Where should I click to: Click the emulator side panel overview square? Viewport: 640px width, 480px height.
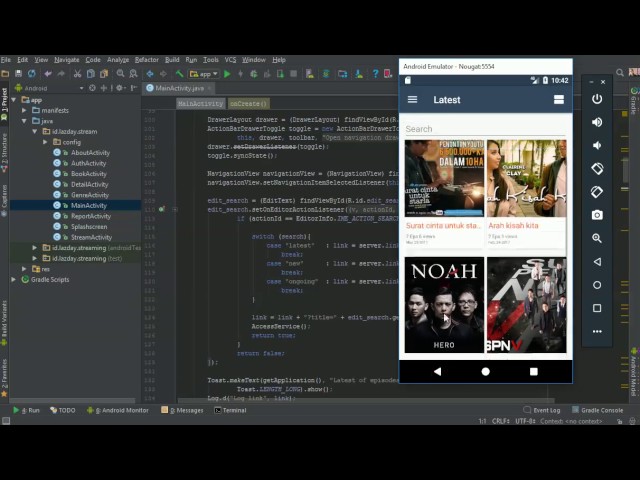(597, 308)
